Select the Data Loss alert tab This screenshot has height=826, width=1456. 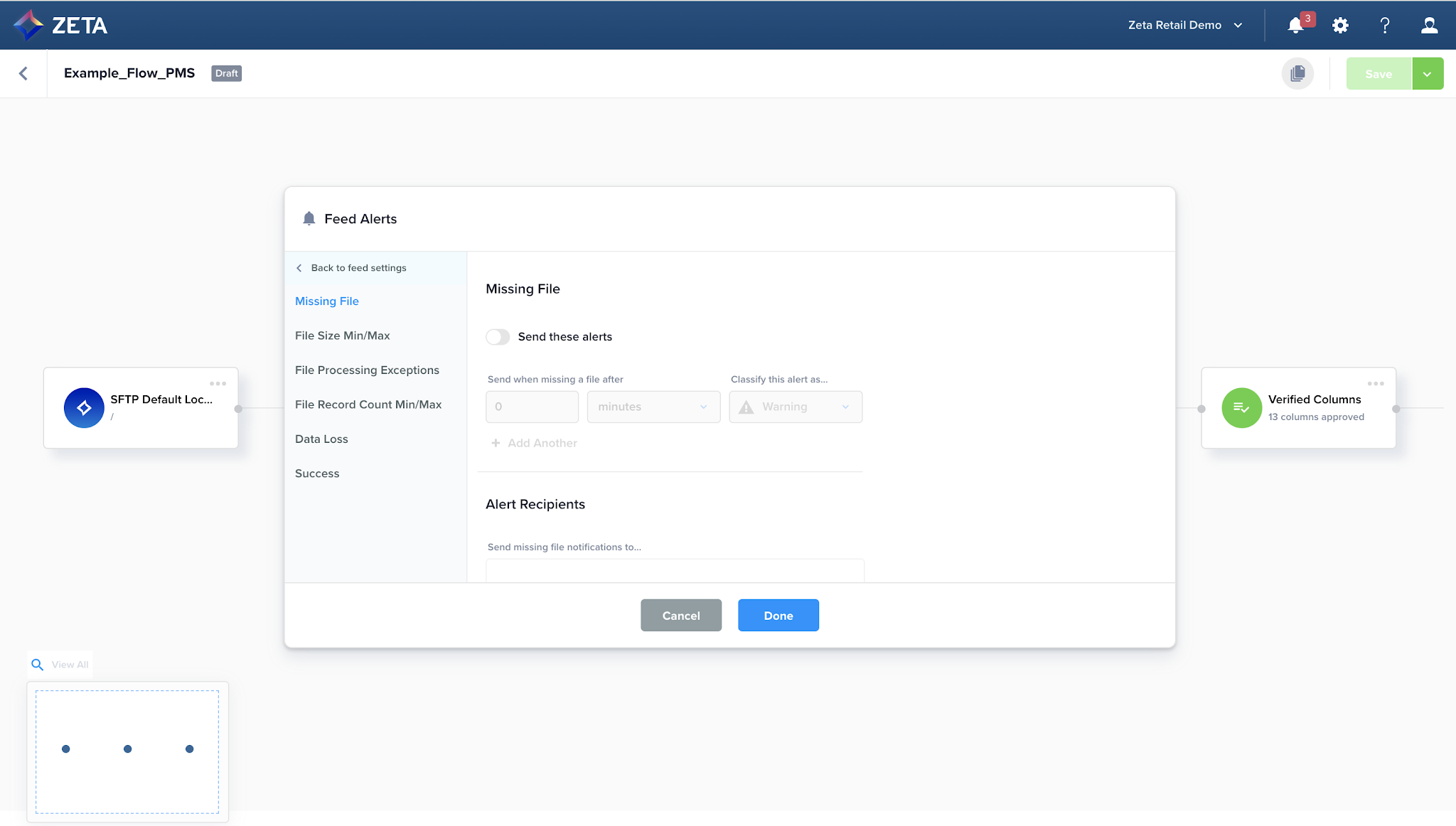click(x=321, y=439)
